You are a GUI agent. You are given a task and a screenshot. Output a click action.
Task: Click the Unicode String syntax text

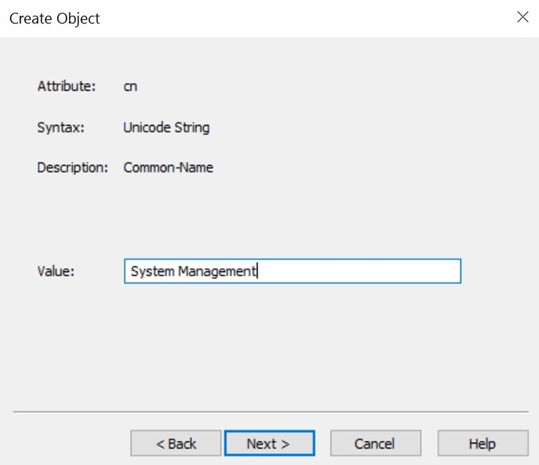click(x=166, y=128)
